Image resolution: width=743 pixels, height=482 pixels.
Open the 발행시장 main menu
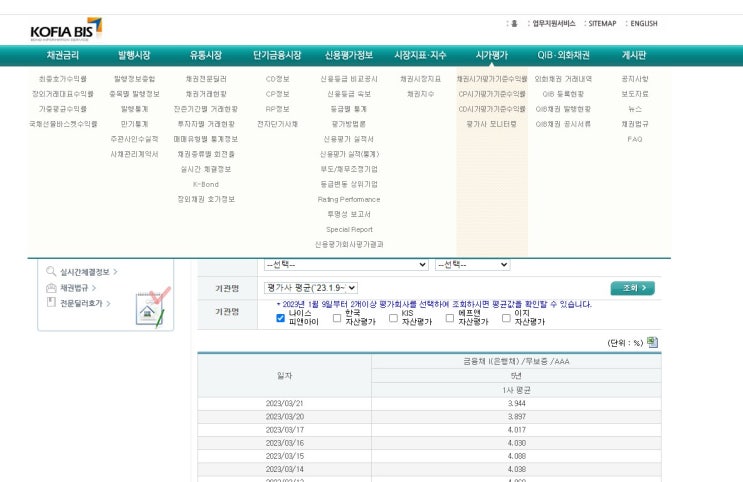pyautogui.click(x=134, y=55)
